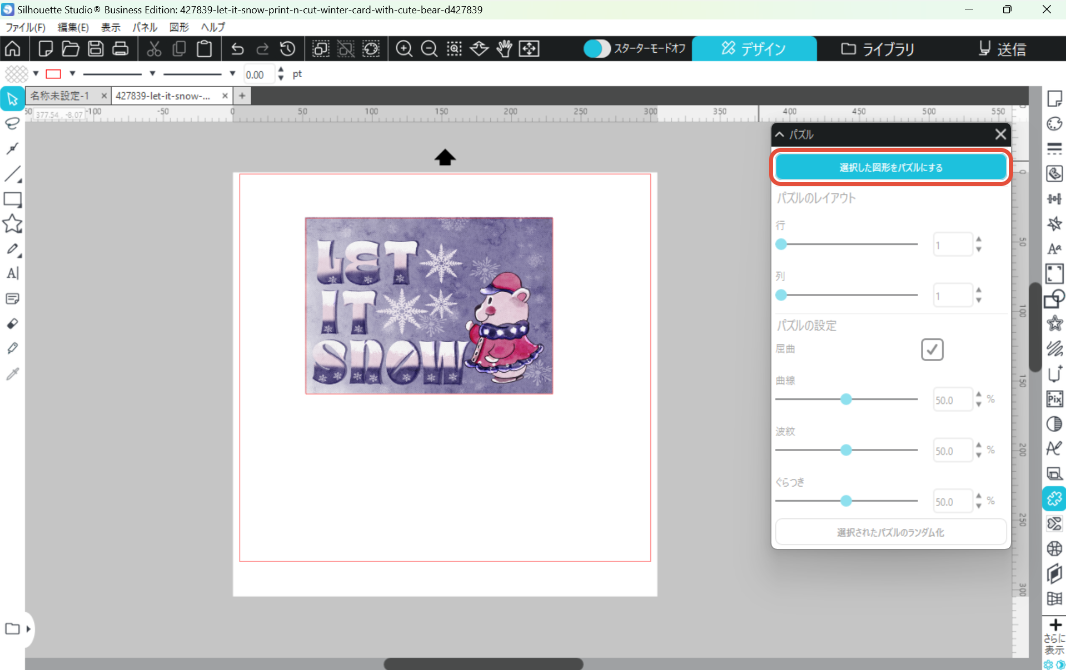Switch to the ライブラリ tab
Viewport: 1066px width, 670px height.
[x=878, y=49]
